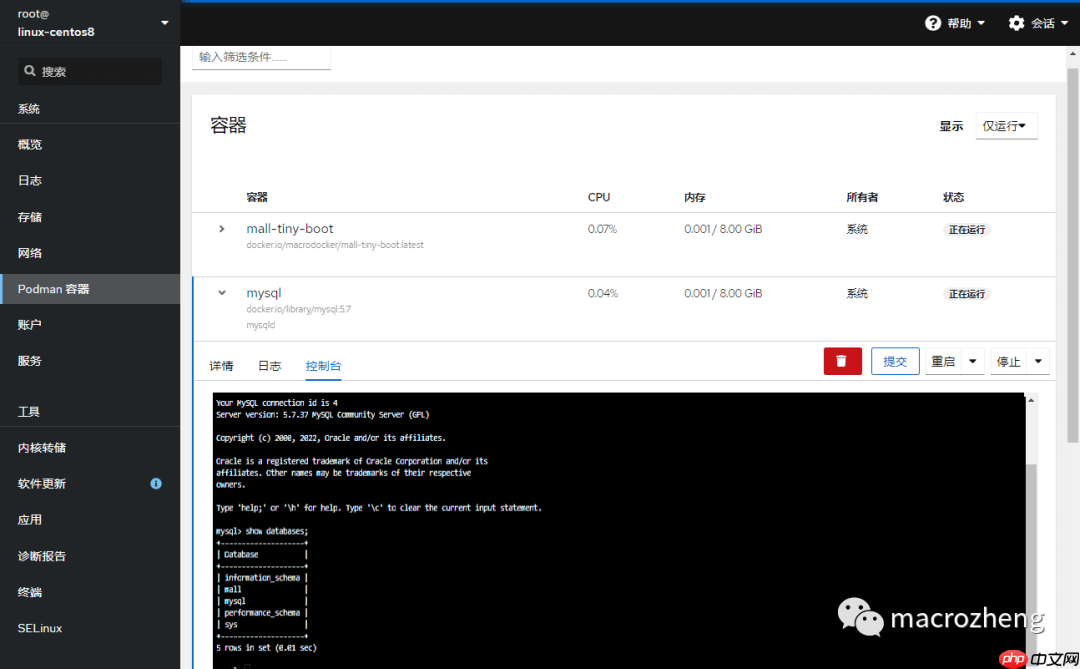Click the container filter input field

point(261,58)
